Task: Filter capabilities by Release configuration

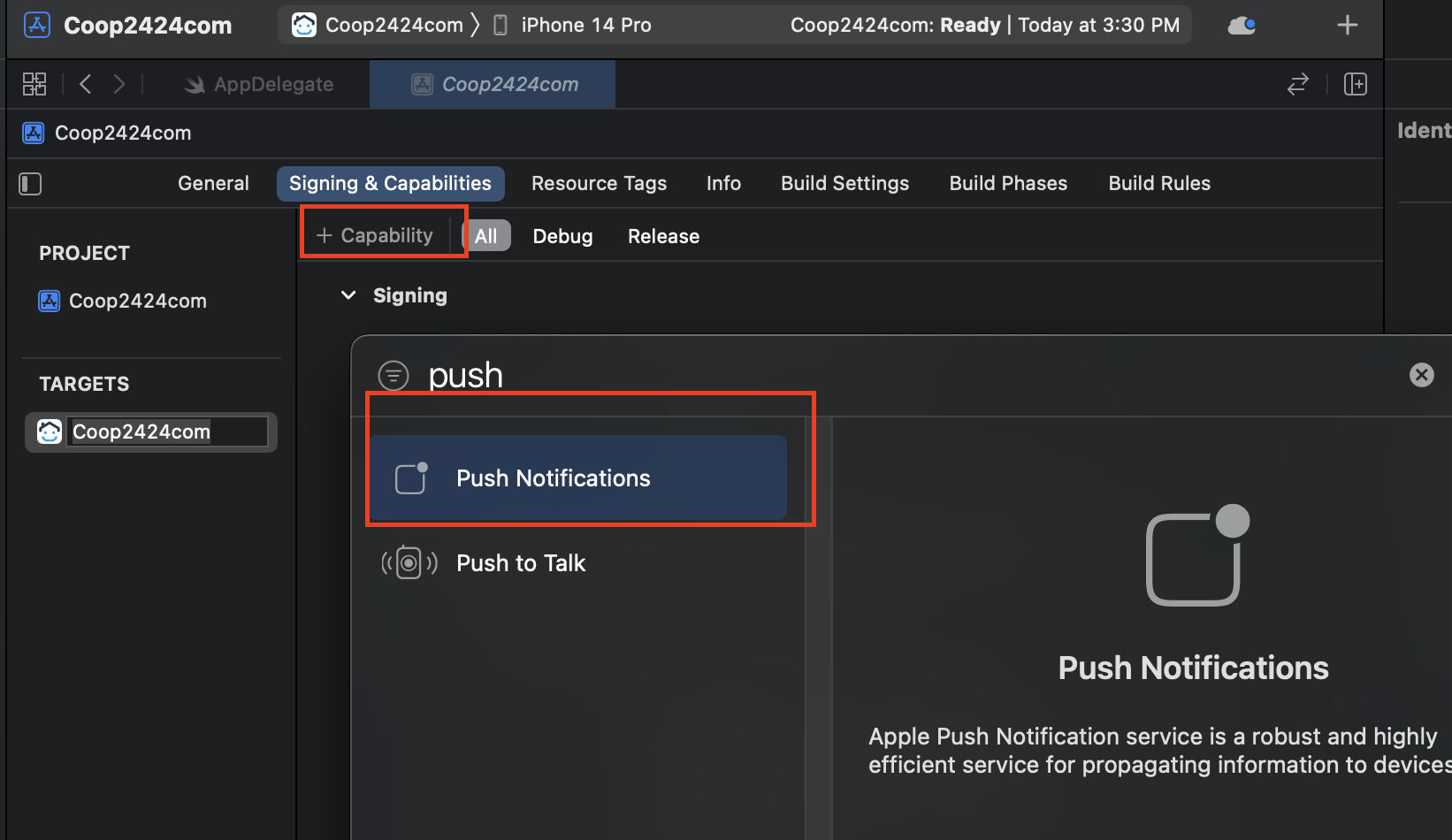Action: 663,236
